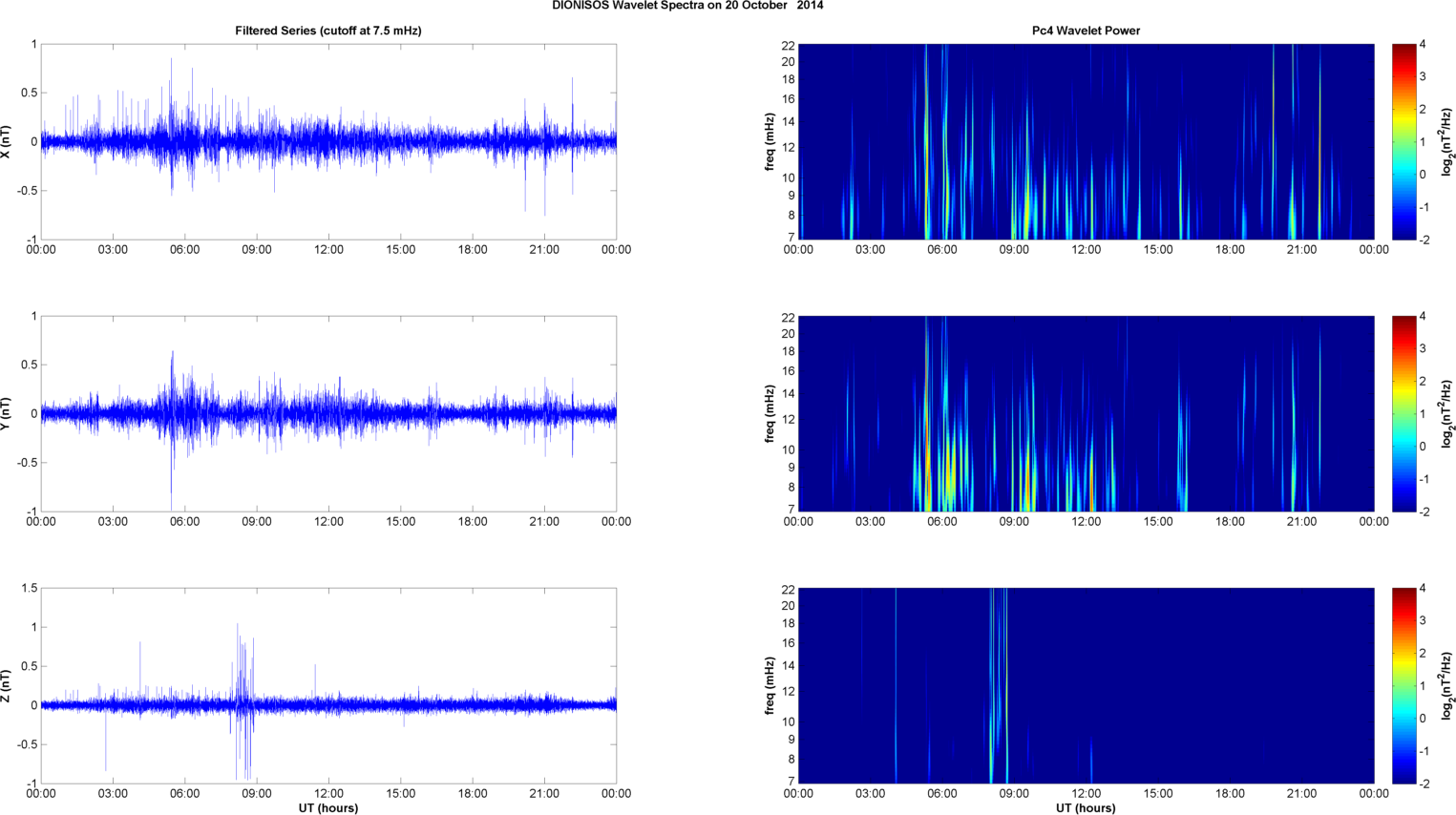The width and height of the screenshot is (1456, 815).
Task: Click the Y component filtered time series plot
Action: click(x=328, y=413)
